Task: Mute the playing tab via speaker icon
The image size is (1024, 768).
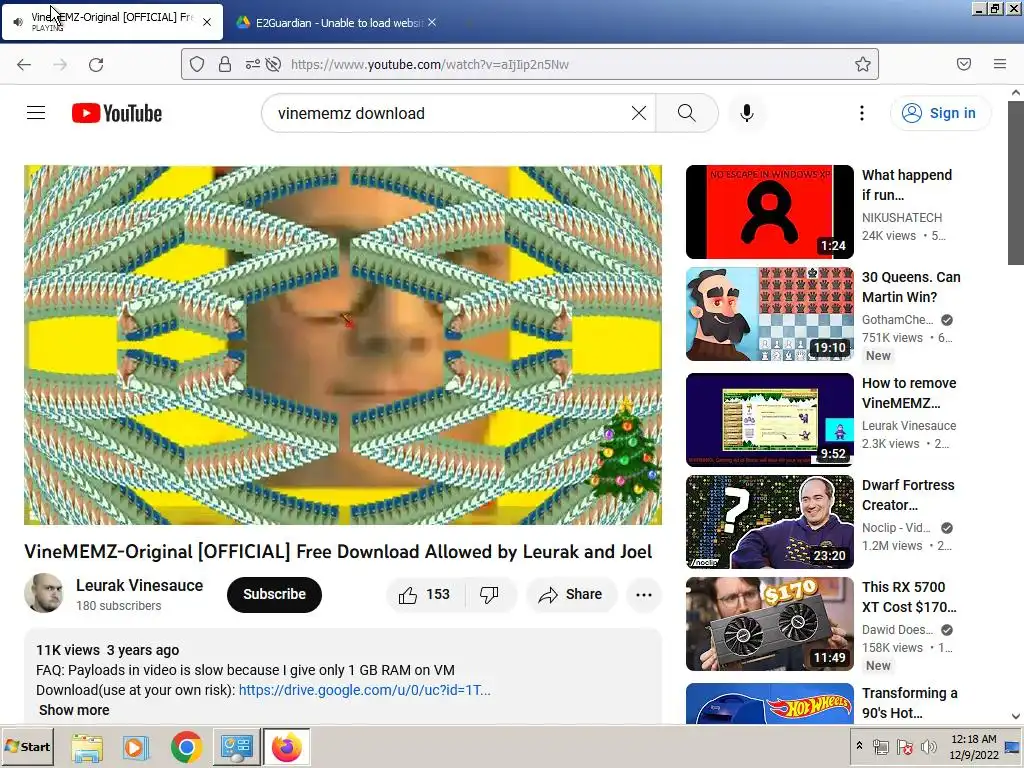Action: [x=18, y=22]
